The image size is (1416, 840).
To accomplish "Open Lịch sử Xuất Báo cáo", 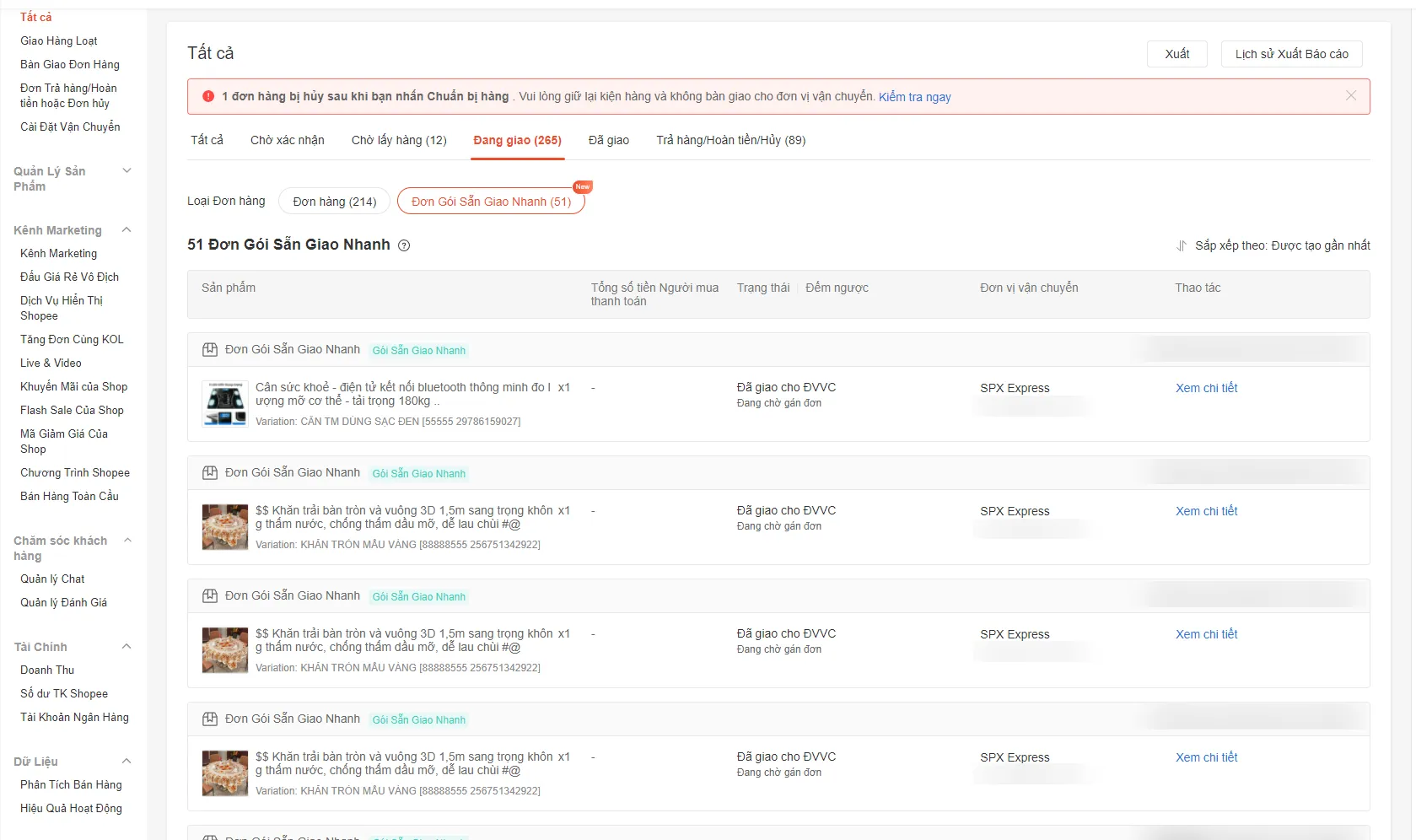I will [1292, 54].
